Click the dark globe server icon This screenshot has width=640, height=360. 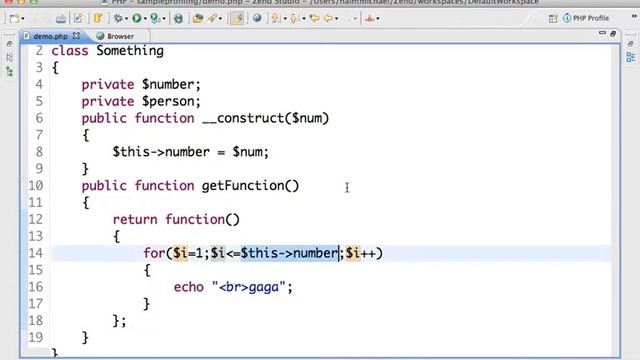pos(178,18)
